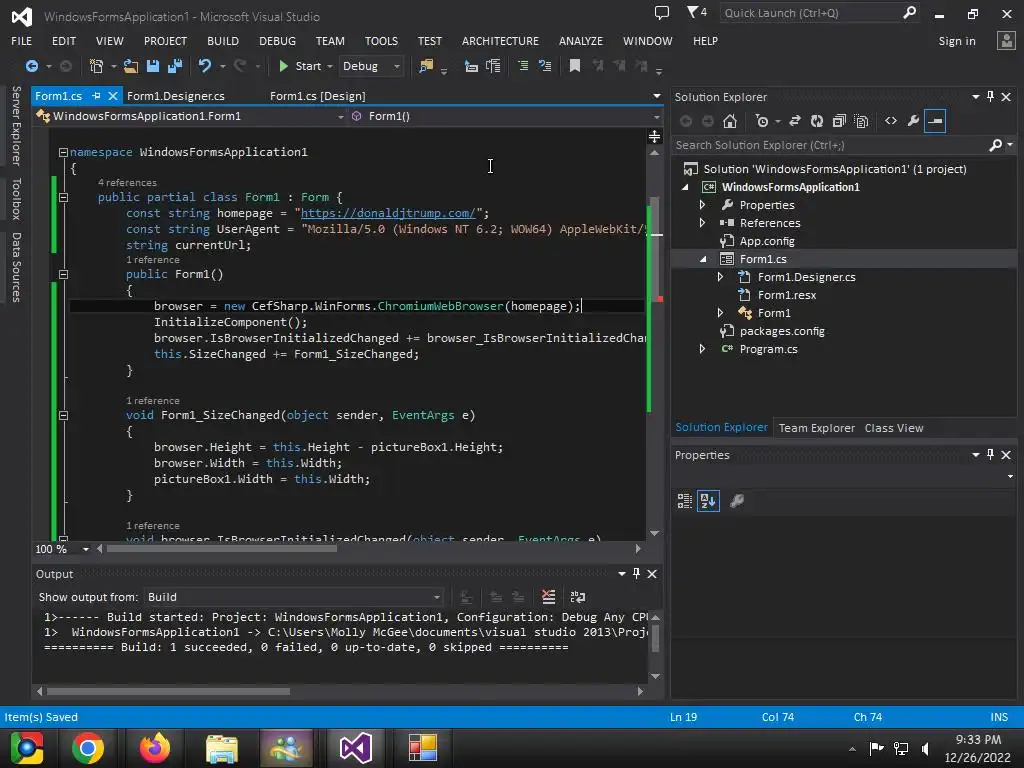Open the Server Explorer side tab
The width and height of the screenshot is (1024, 768).
16,125
